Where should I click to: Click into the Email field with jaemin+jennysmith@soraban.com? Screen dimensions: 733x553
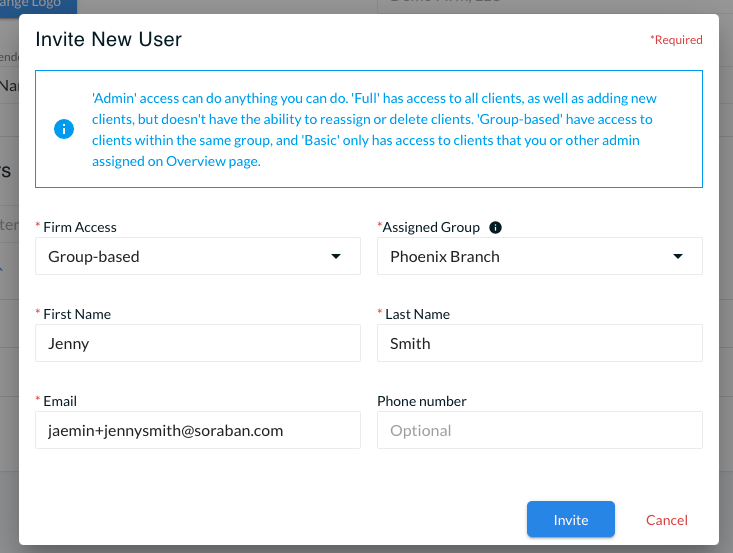click(x=198, y=430)
